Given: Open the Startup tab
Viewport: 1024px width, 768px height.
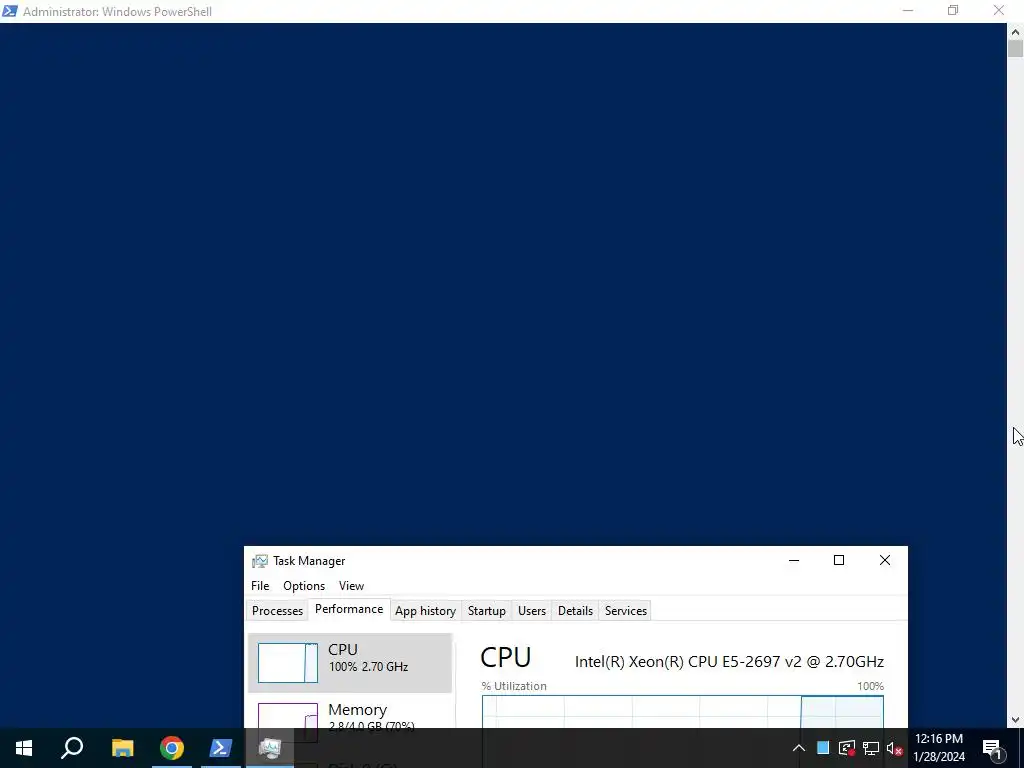Looking at the screenshot, I should coord(487,611).
